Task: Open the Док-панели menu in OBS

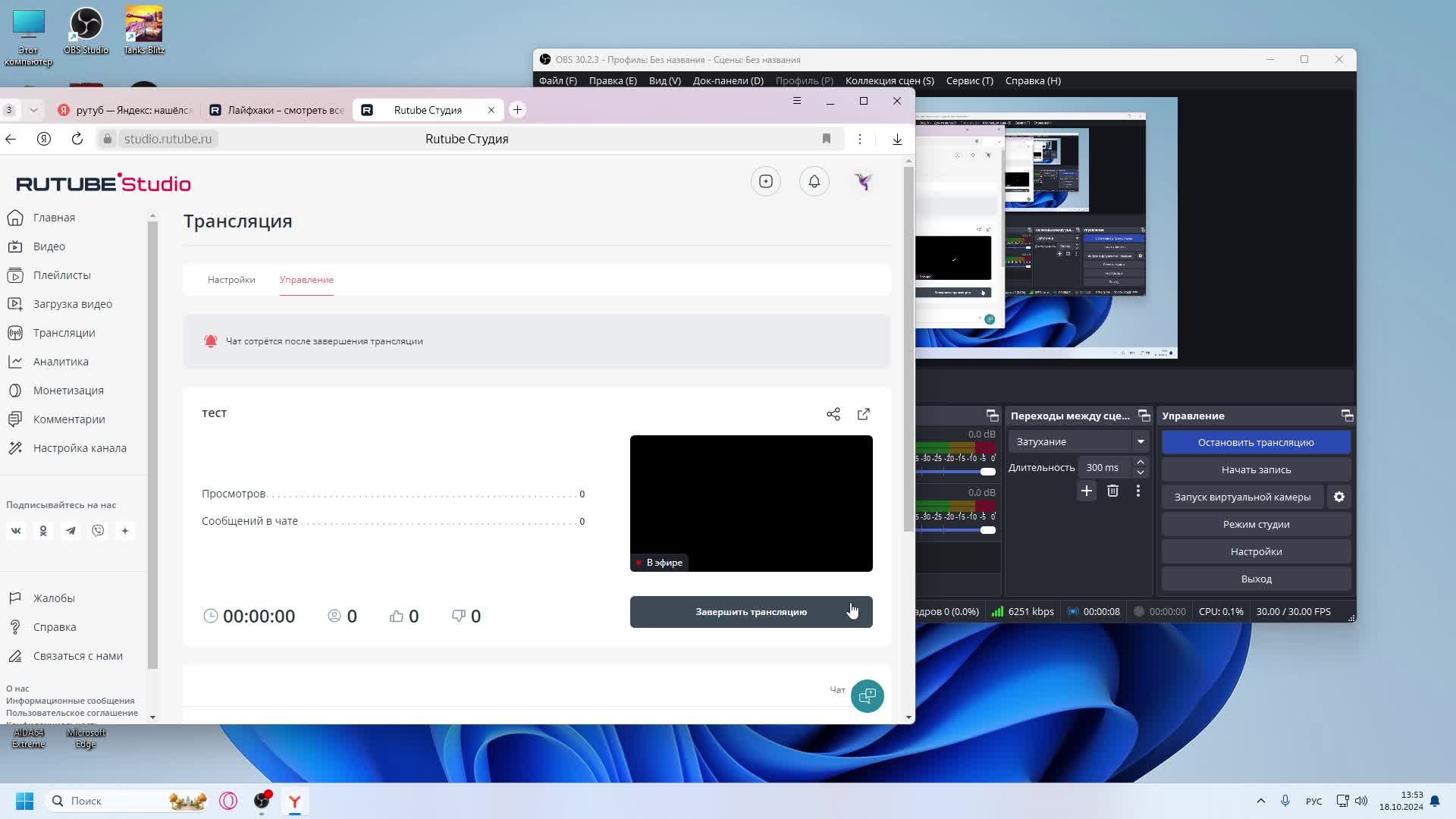Action: click(x=728, y=80)
